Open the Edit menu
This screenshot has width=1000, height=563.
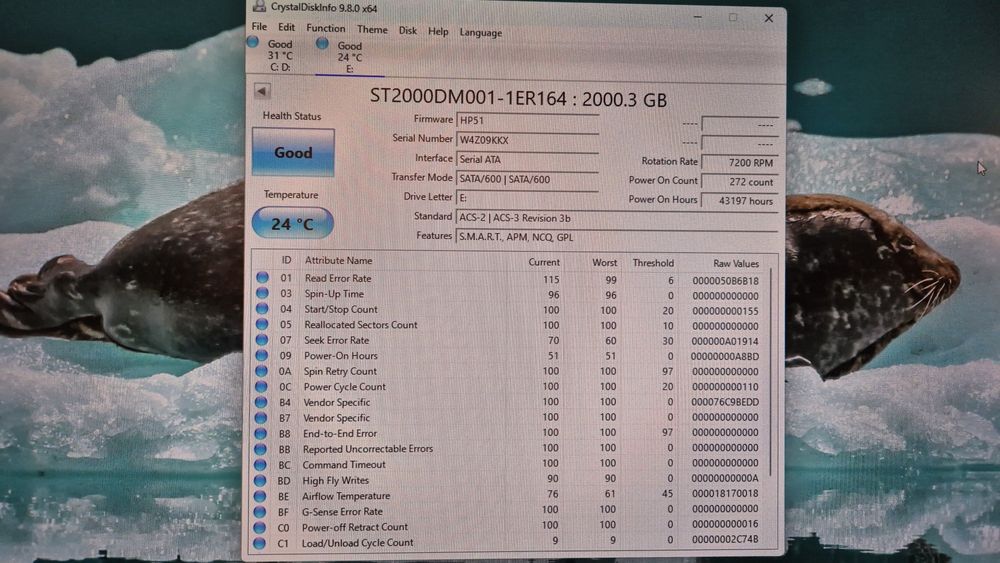tap(286, 27)
